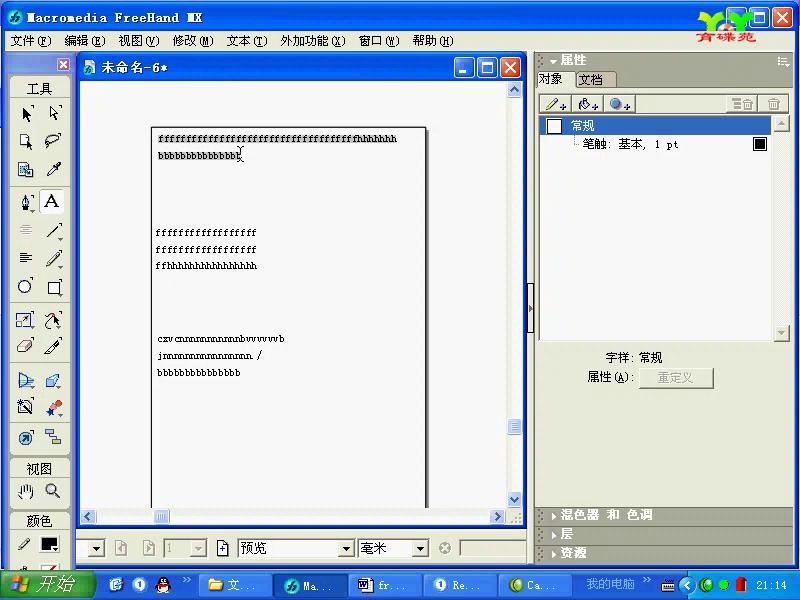Select the Knife tool
Viewport: 800px width, 600px height.
click(x=54, y=347)
